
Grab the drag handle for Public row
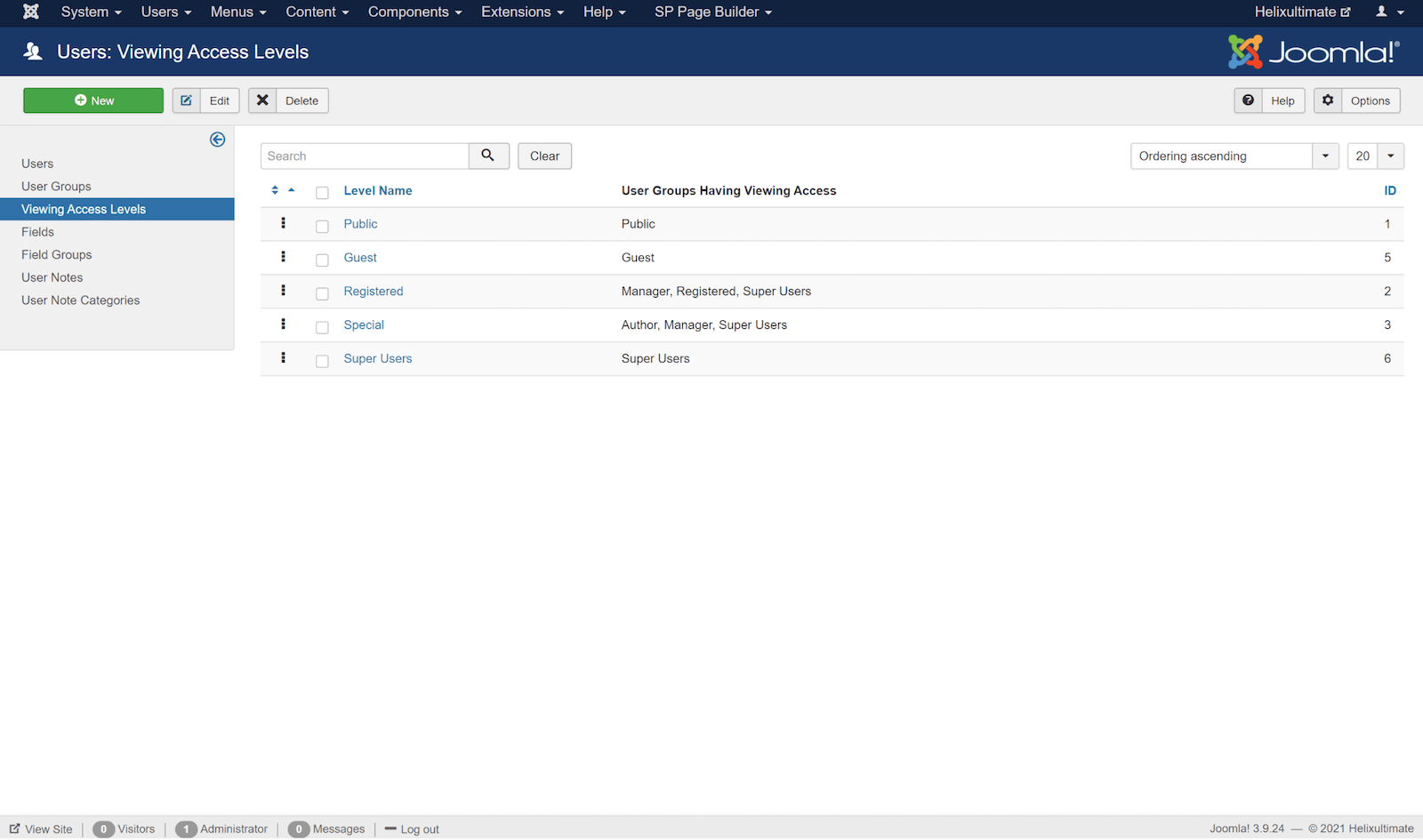click(284, 223)
